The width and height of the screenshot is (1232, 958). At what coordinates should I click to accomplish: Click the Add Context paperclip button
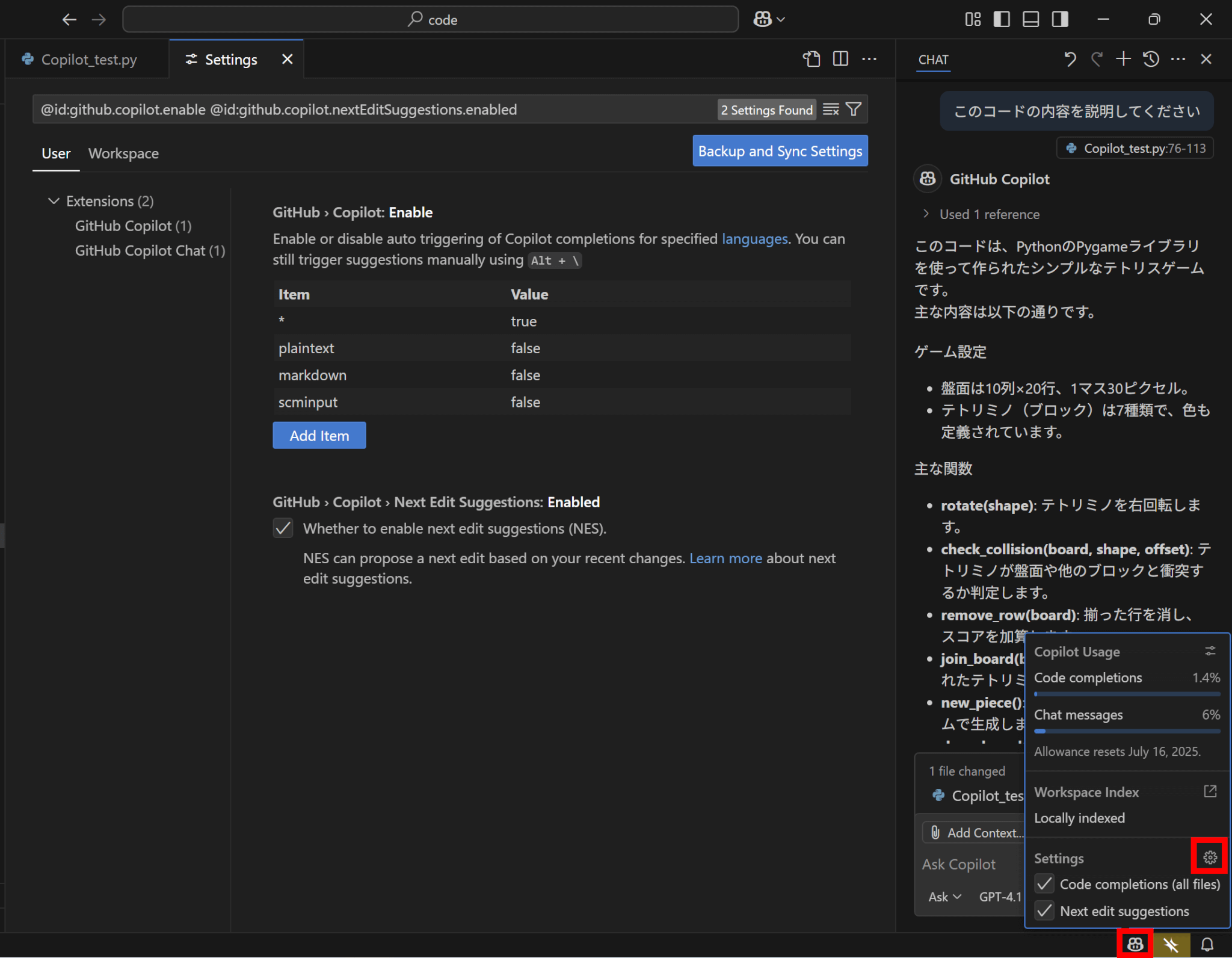pyautogui.click(x=975, y=832)
